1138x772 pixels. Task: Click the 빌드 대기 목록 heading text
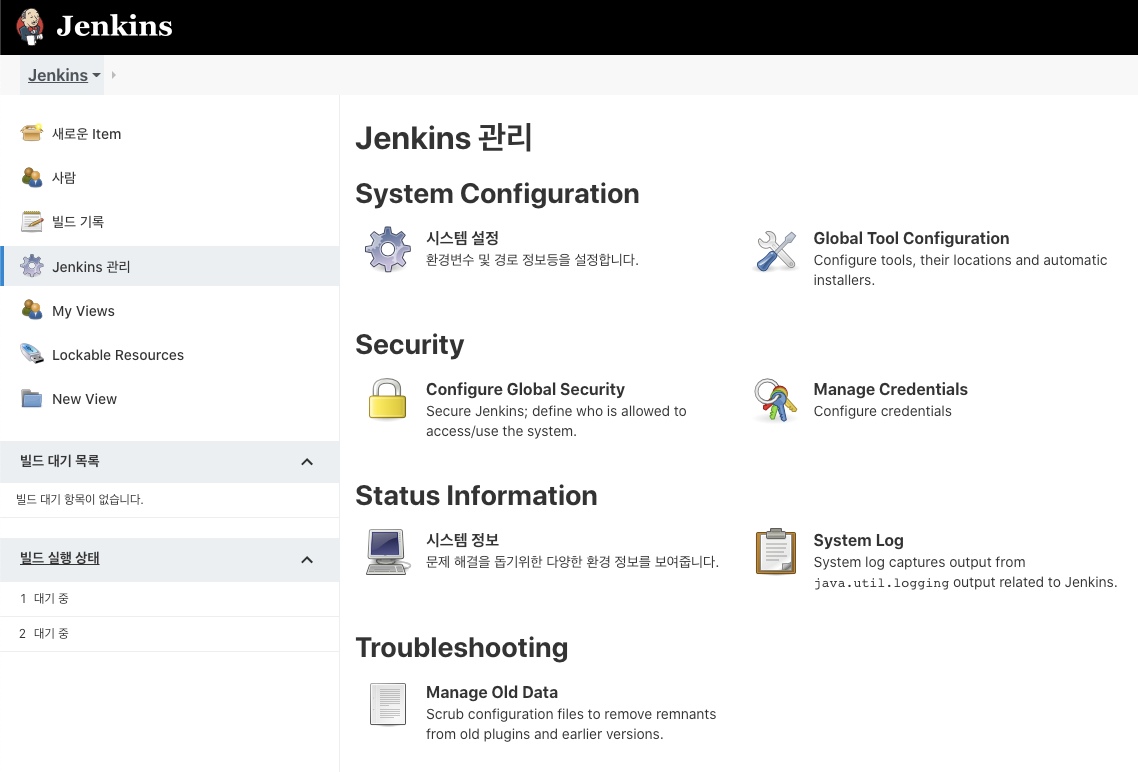pyautogui.click(x=60, y=461)
